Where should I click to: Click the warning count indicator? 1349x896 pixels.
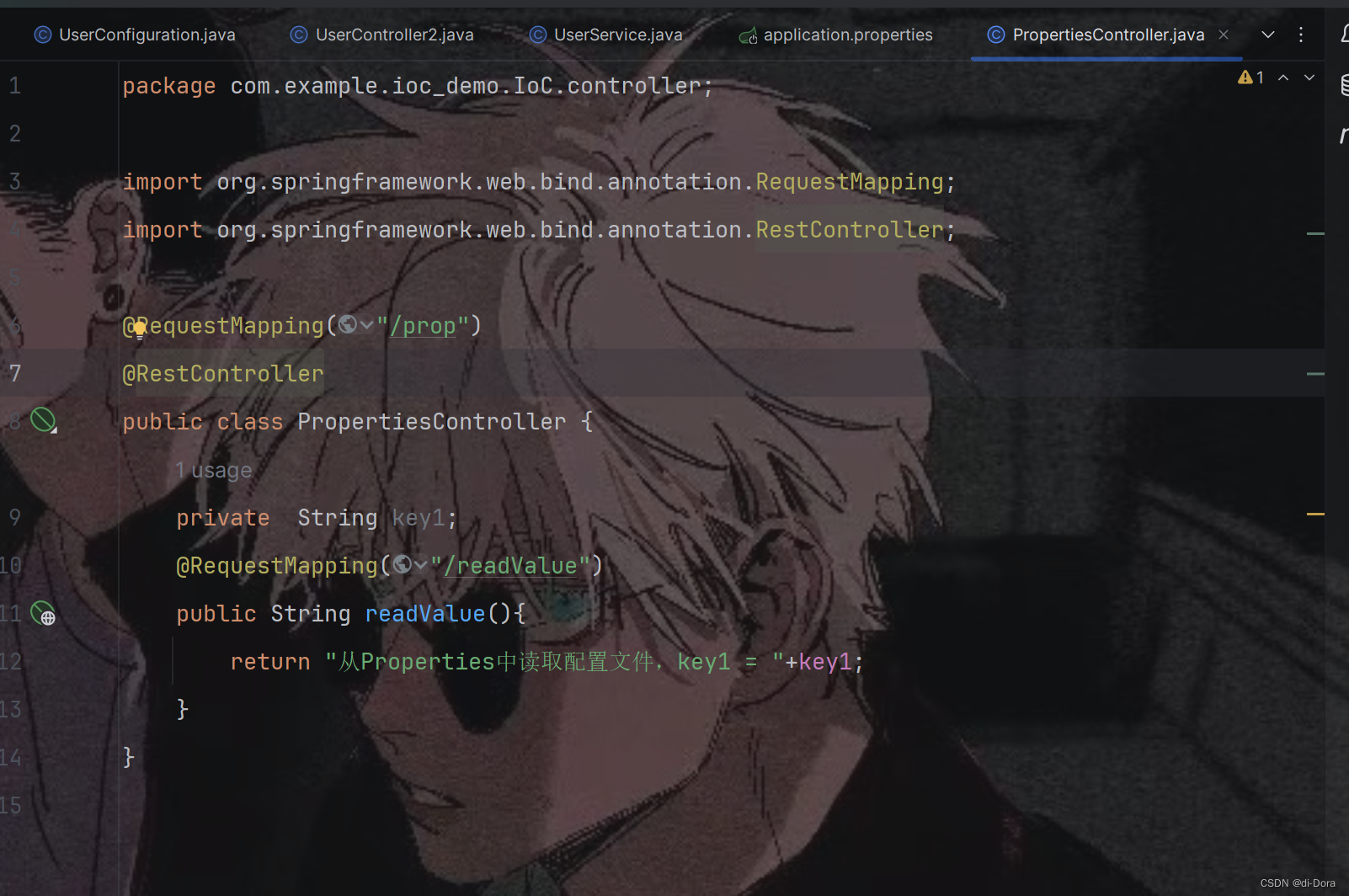1251,77
